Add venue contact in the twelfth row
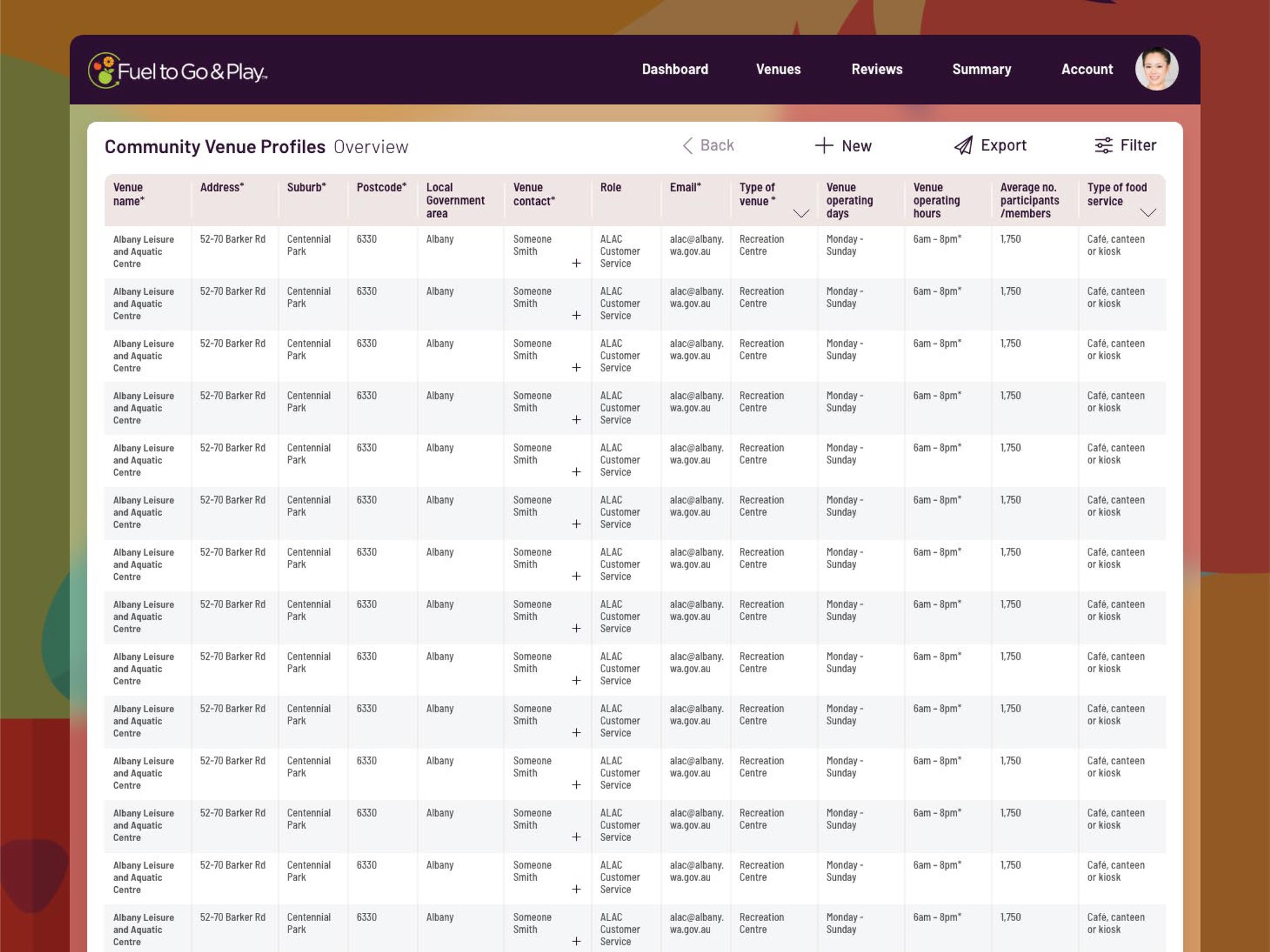This screenshot has width=1270, height=952. [576, 838]
